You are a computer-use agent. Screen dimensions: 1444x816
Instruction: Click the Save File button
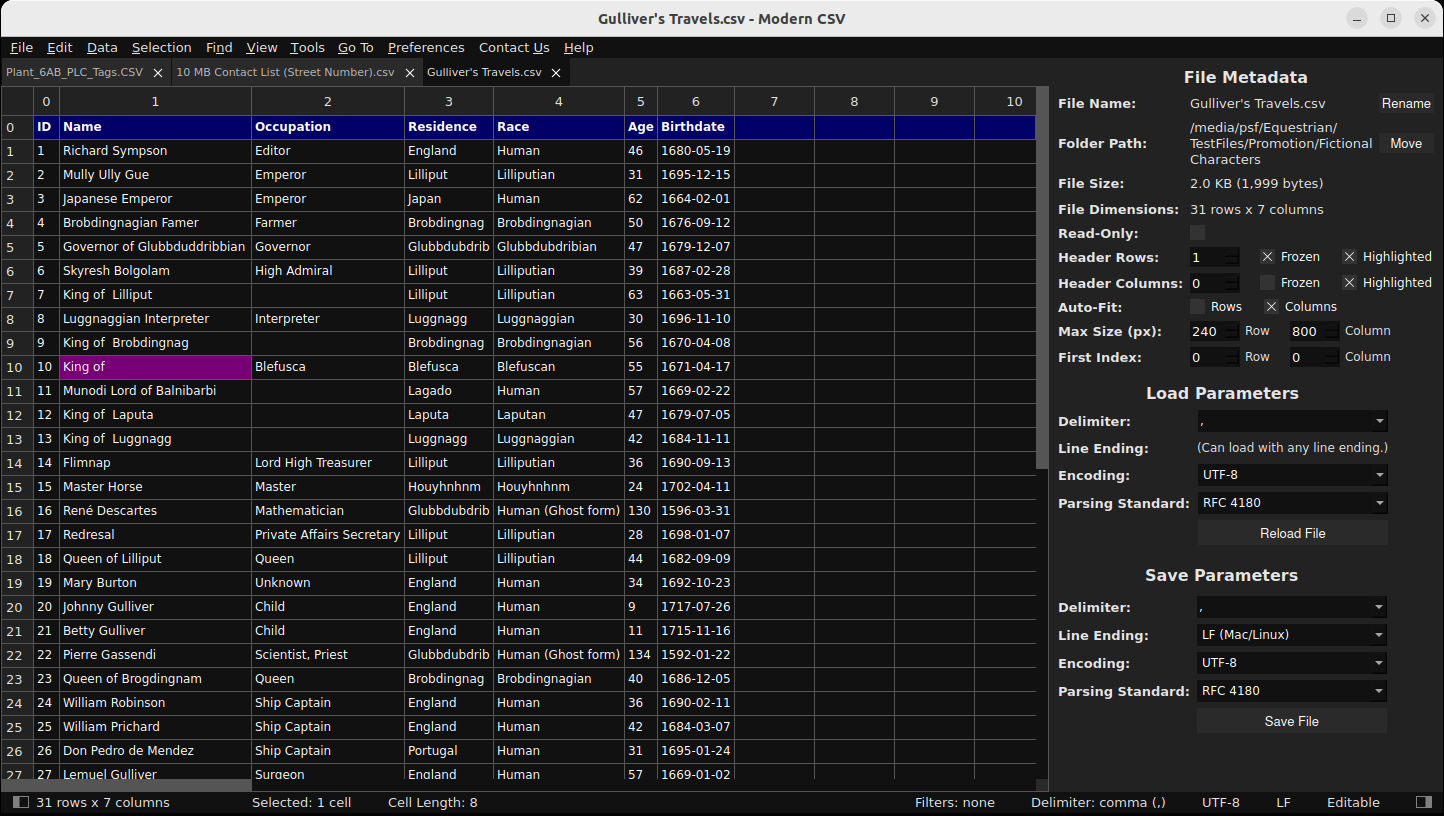(1292, 721)
